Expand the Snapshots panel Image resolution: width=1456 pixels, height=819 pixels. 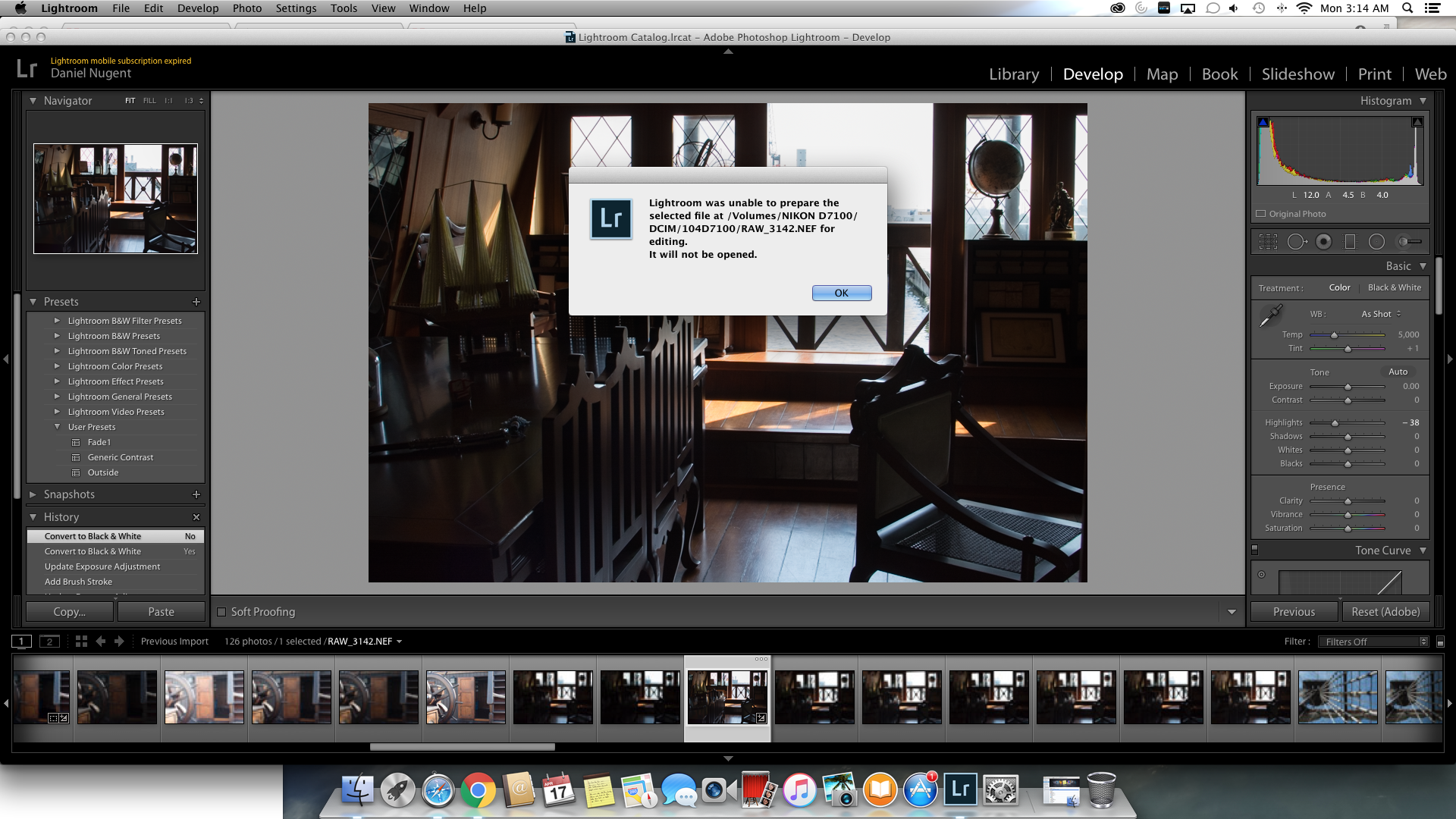(33, 494)
